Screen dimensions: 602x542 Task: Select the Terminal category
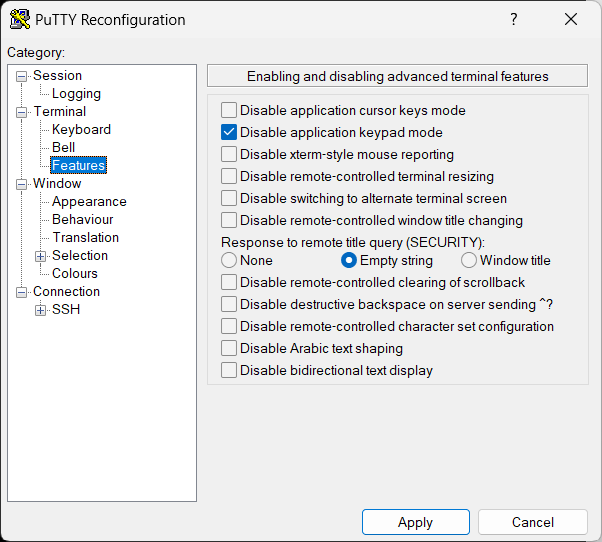[x=60, y=112]
